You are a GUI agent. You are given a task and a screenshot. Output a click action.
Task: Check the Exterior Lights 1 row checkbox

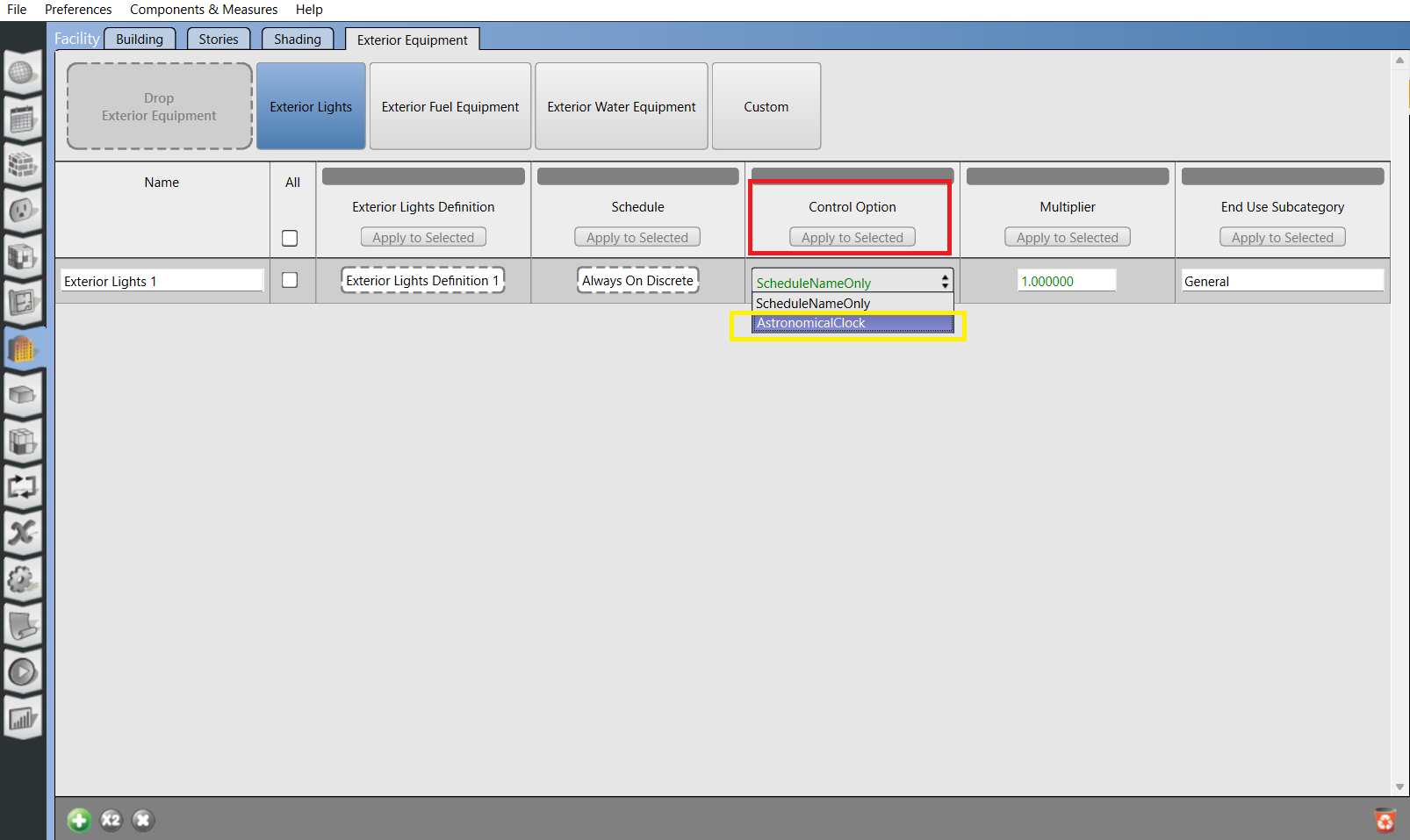(290, 280)
